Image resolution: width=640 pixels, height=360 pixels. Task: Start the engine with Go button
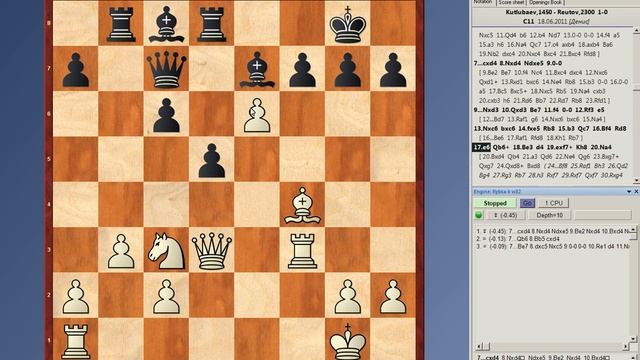tap(527, 203)
